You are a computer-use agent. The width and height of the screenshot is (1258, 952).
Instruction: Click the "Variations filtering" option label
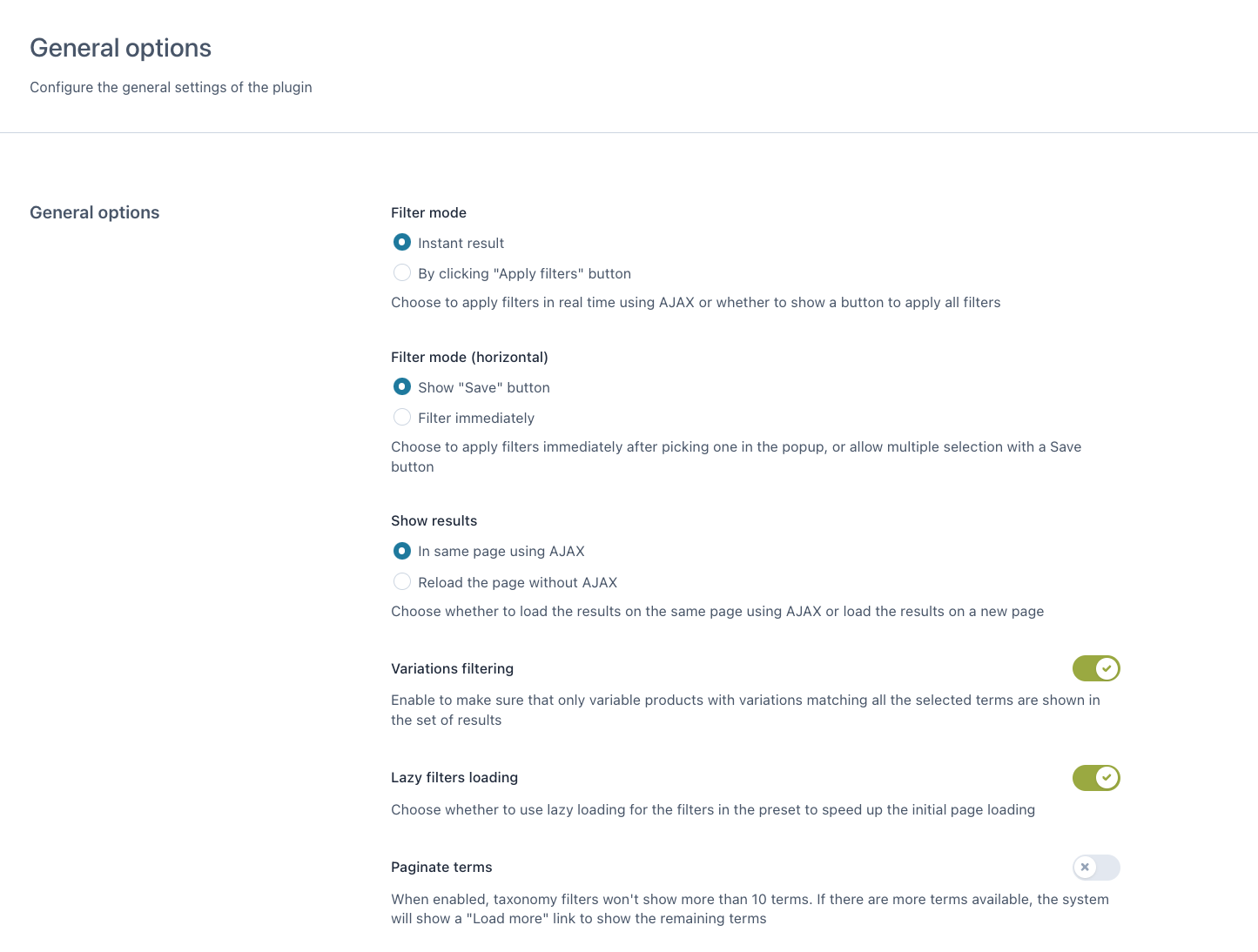point(452,668)
